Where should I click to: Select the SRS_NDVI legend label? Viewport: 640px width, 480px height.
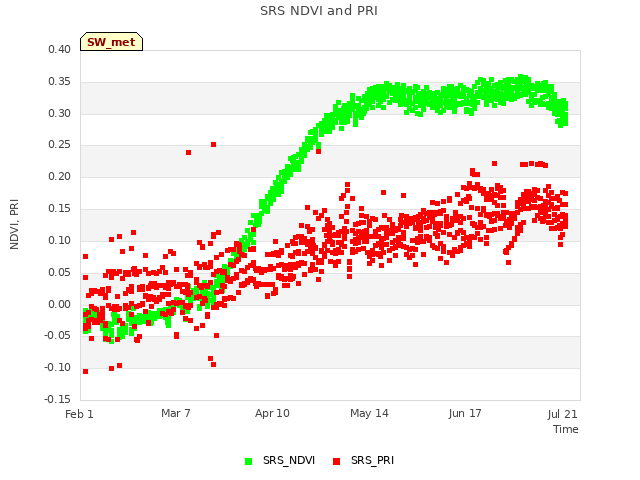point(289,460)
